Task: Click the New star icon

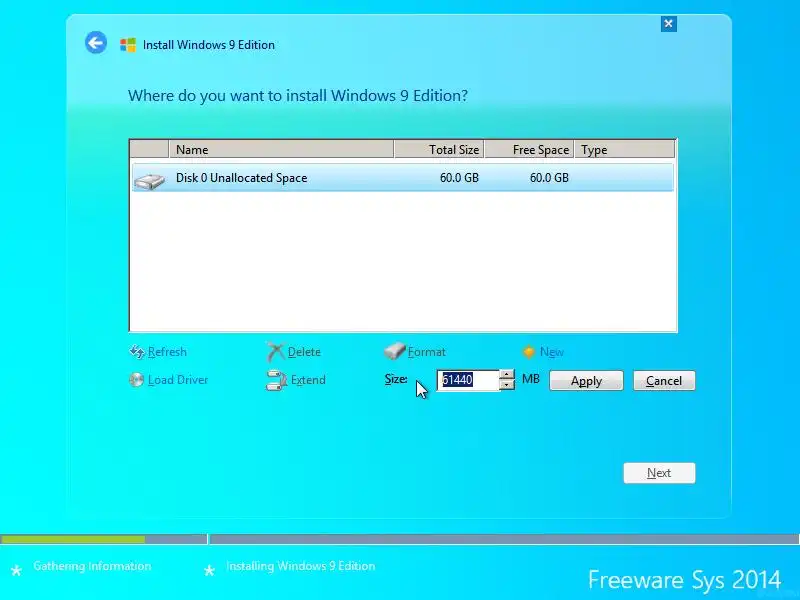Action: [x=529, y=352]
